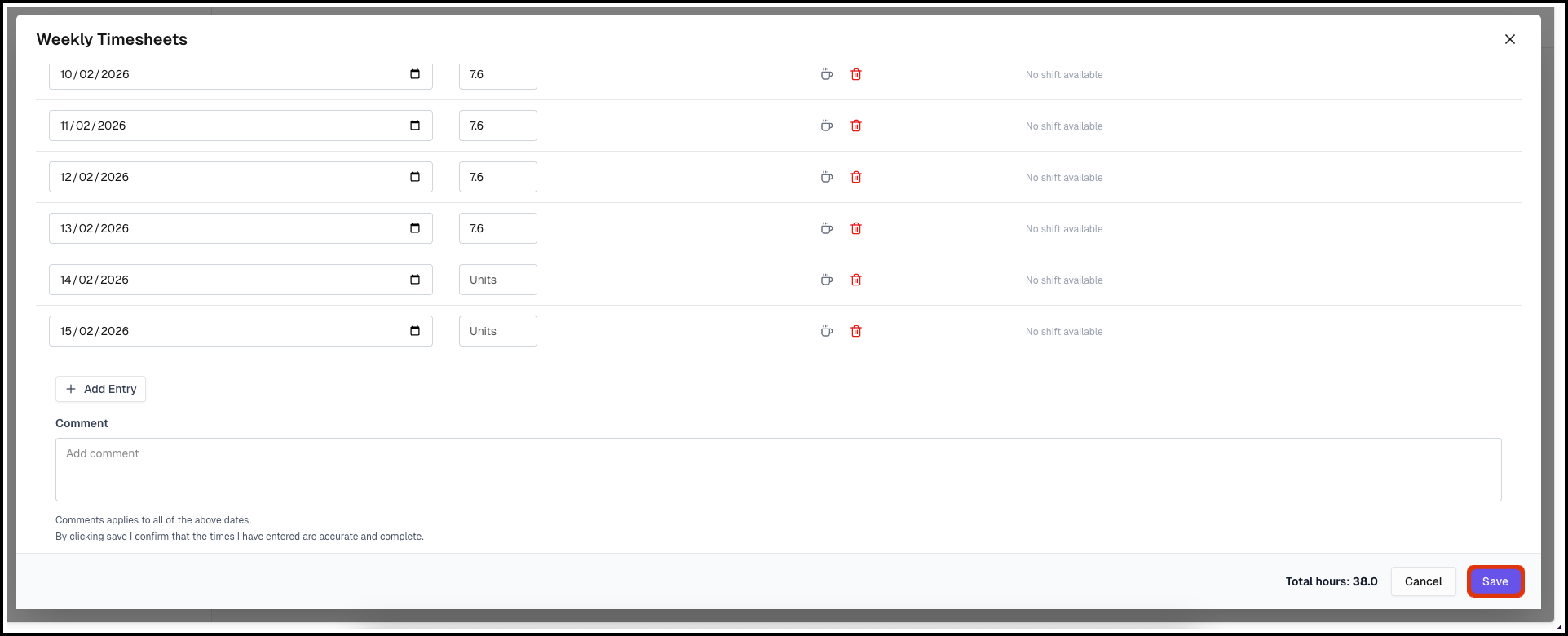Open the calendar picker for 10/02/2026
This screenshot has width=1568, height=636.
point(415,74)
